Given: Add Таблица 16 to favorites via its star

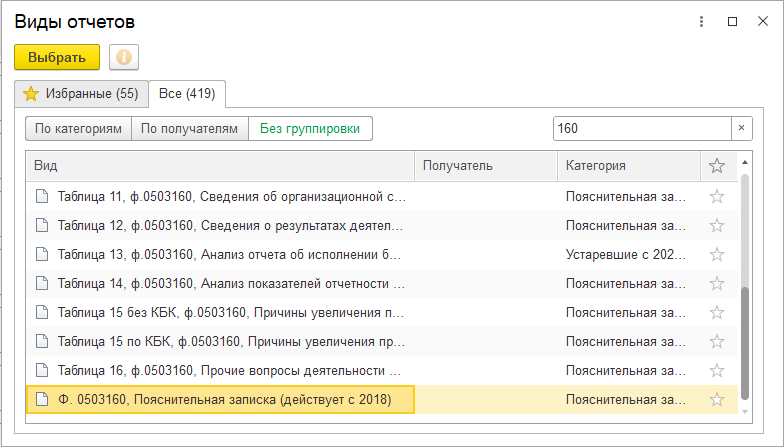Looking at the screenshot, I should 717,370.
